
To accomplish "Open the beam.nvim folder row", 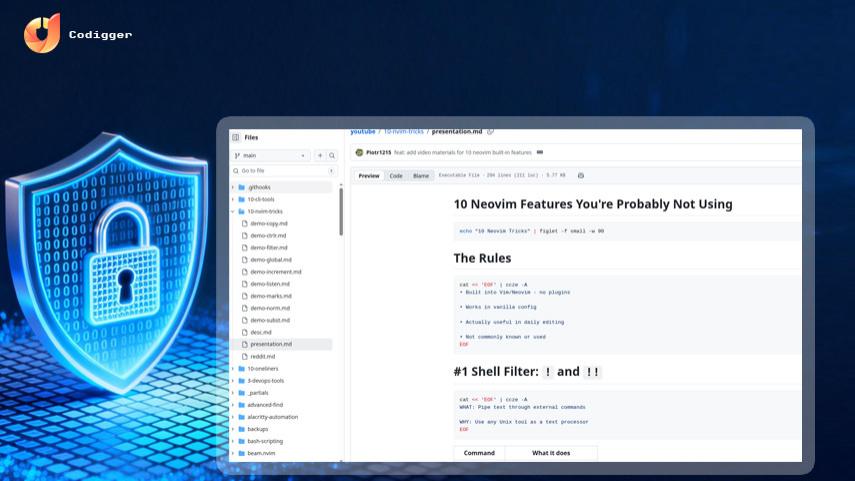I will coord(281,453).
